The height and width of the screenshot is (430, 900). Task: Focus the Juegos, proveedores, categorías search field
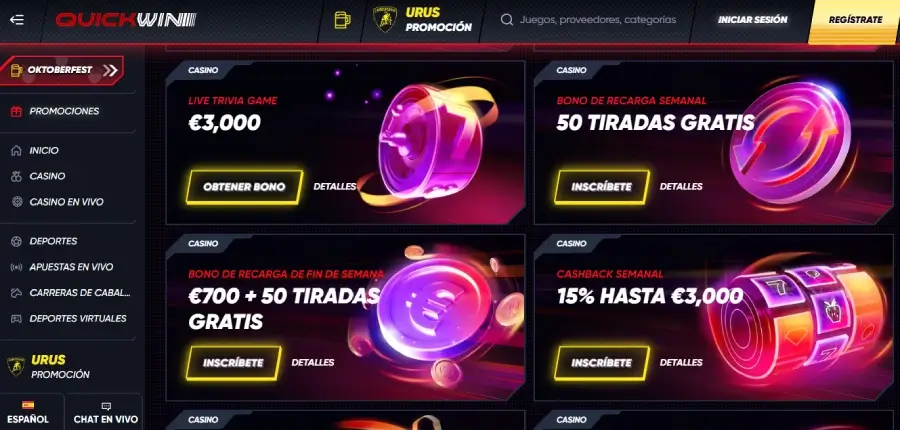click(x=598, y=20)
